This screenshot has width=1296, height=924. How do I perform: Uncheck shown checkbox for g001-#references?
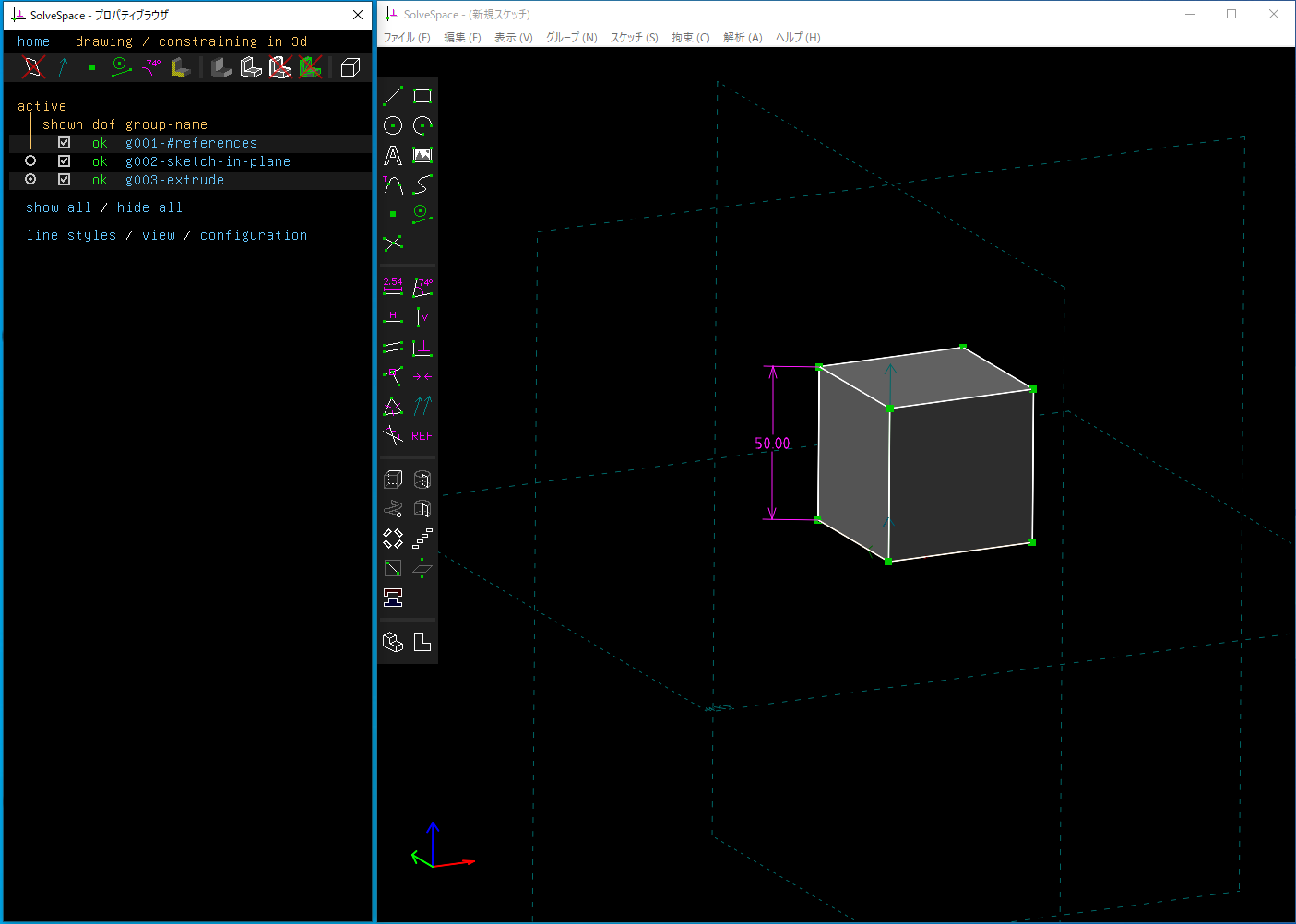pos(64,143)
